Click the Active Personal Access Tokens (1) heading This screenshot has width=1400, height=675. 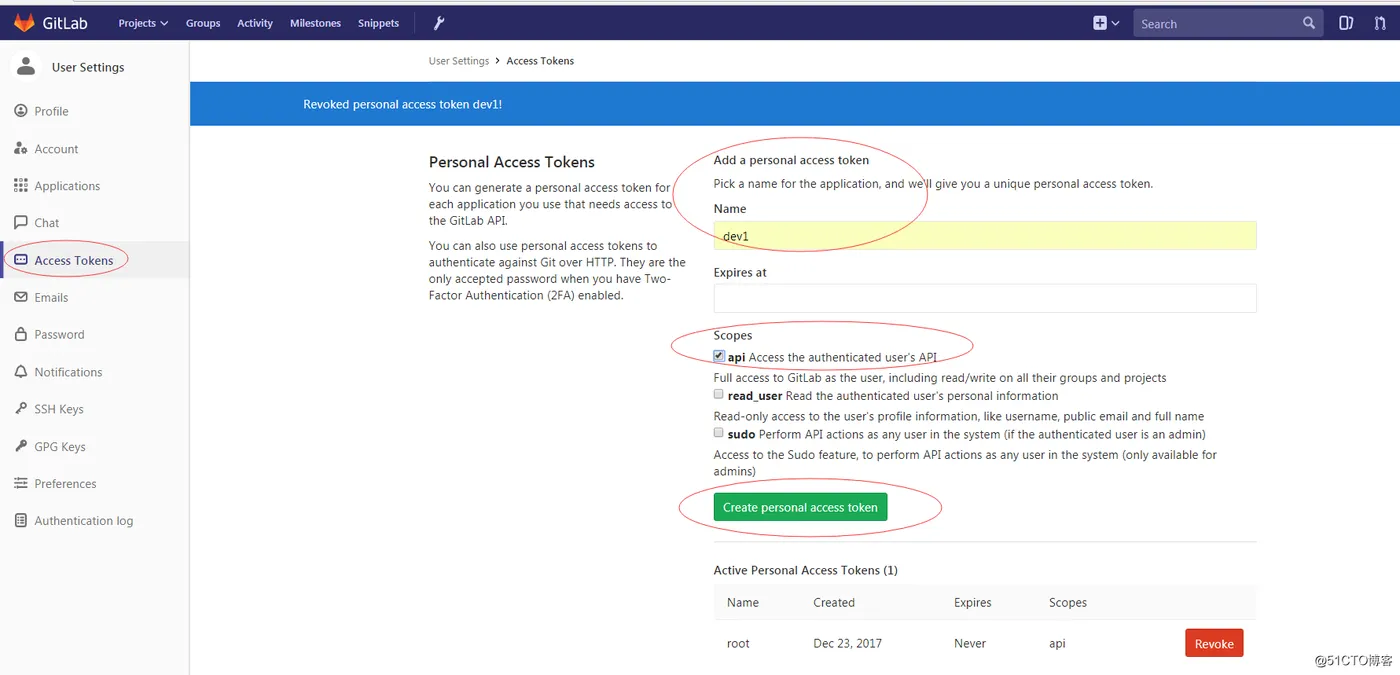point(805,570)
